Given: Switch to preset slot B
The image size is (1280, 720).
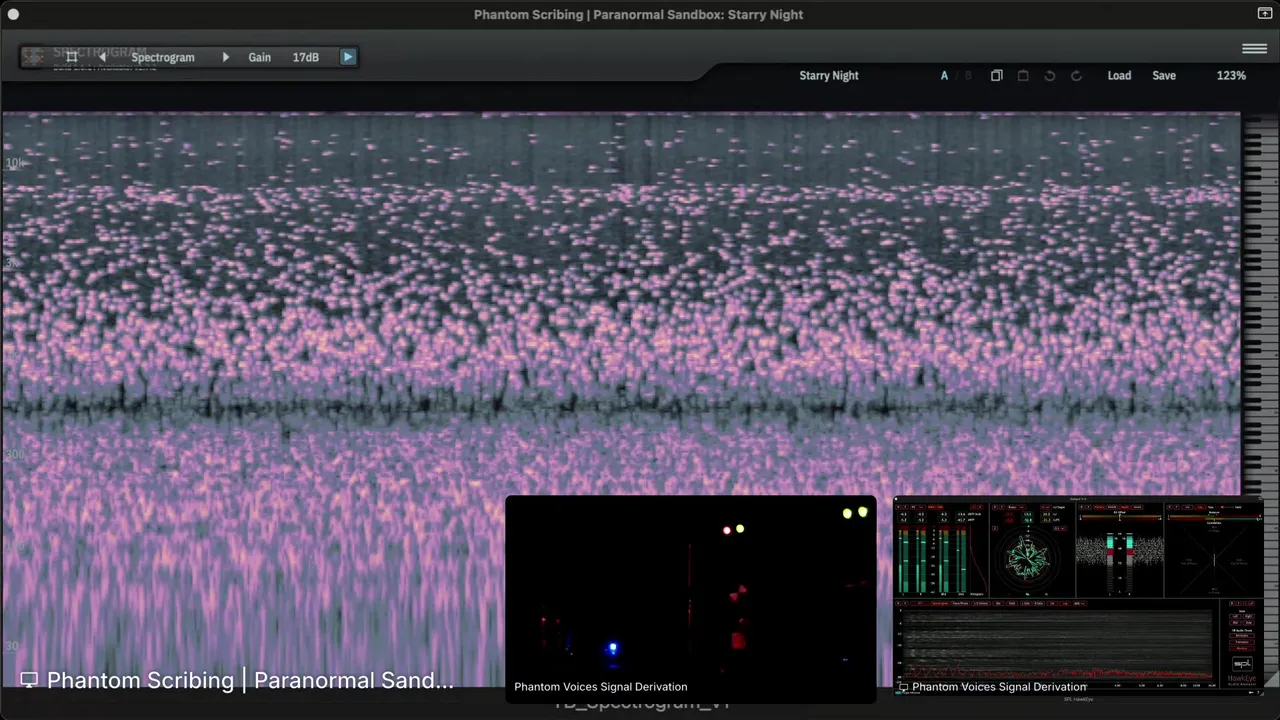Looking at the screenshot, I should 968,75.
